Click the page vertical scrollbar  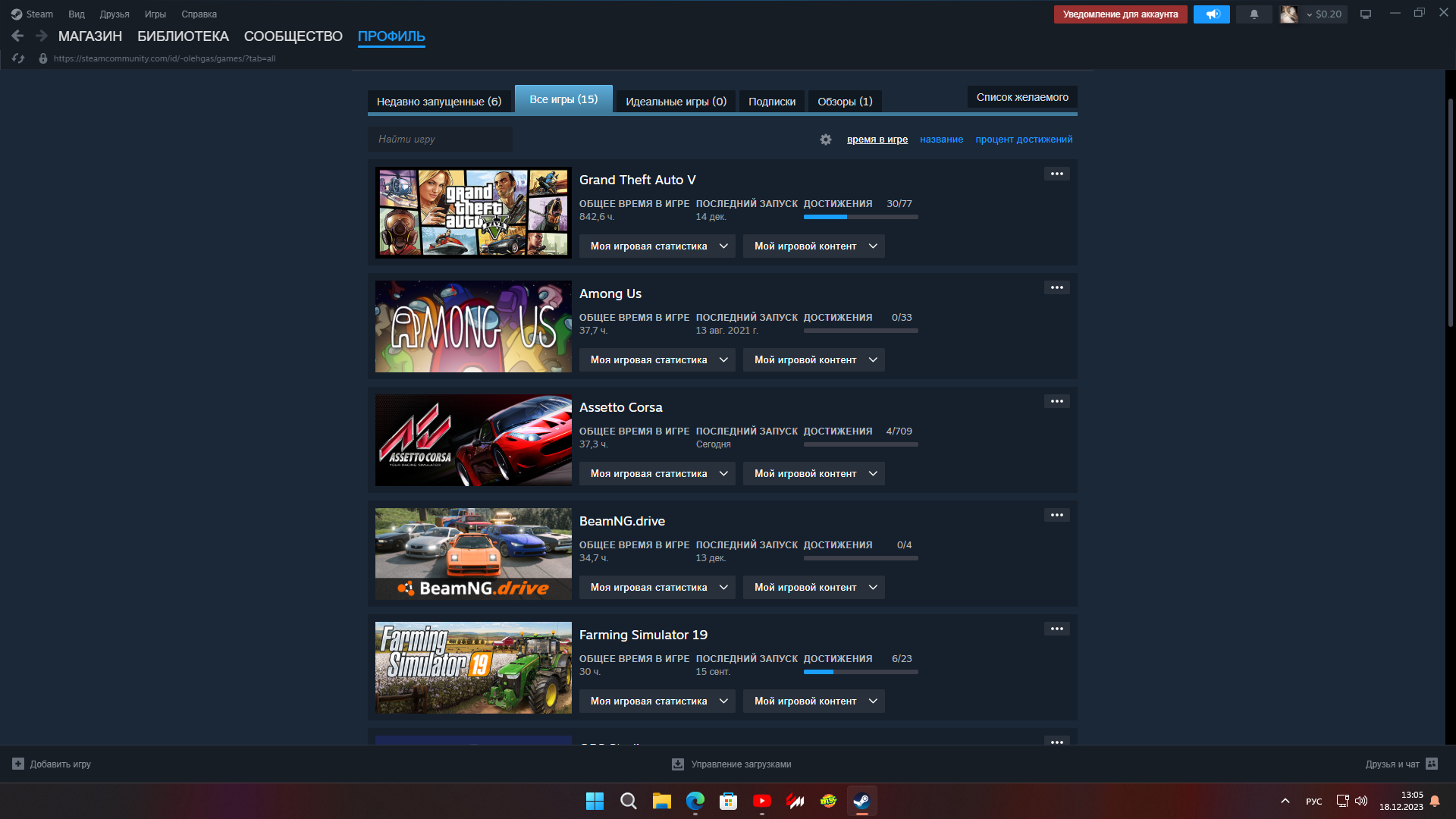click(1450, 212)
